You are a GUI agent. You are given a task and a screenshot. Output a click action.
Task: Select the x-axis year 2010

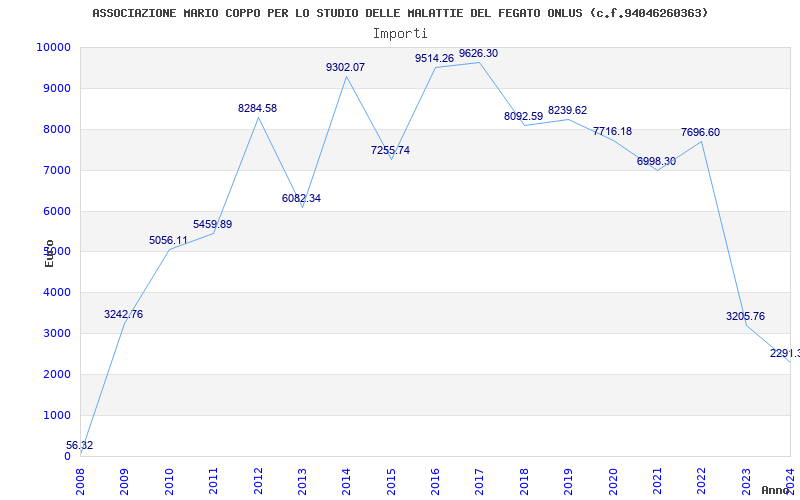(169, 481)
